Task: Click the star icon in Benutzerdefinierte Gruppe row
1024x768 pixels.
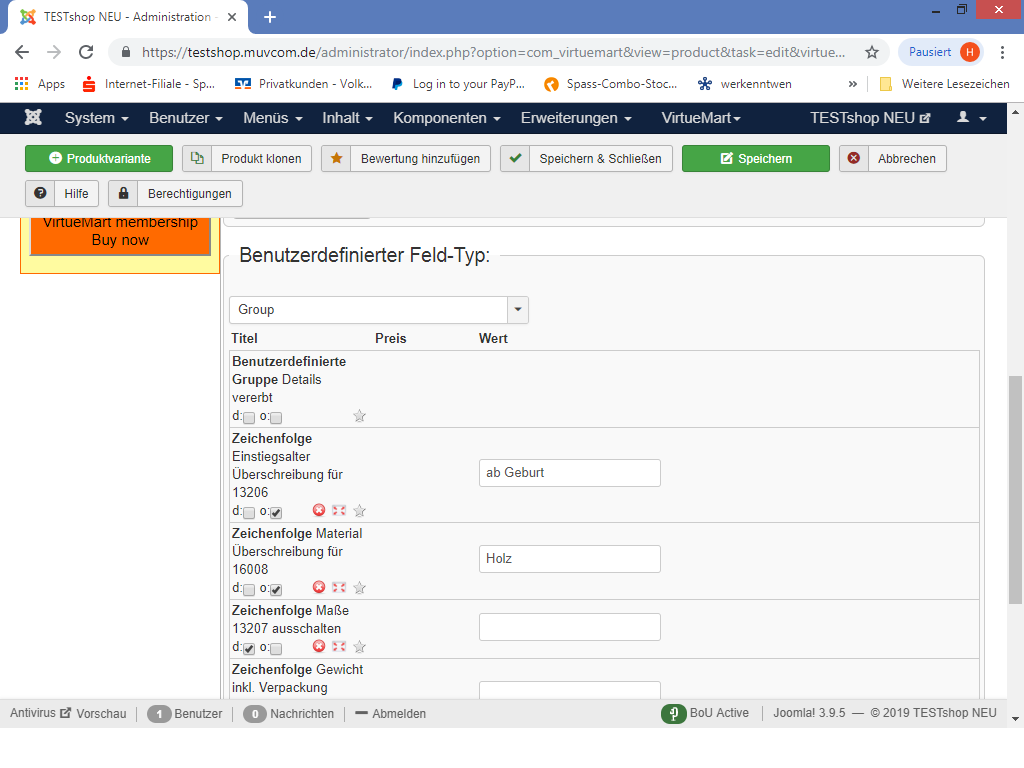Action: tap(360, 416)
